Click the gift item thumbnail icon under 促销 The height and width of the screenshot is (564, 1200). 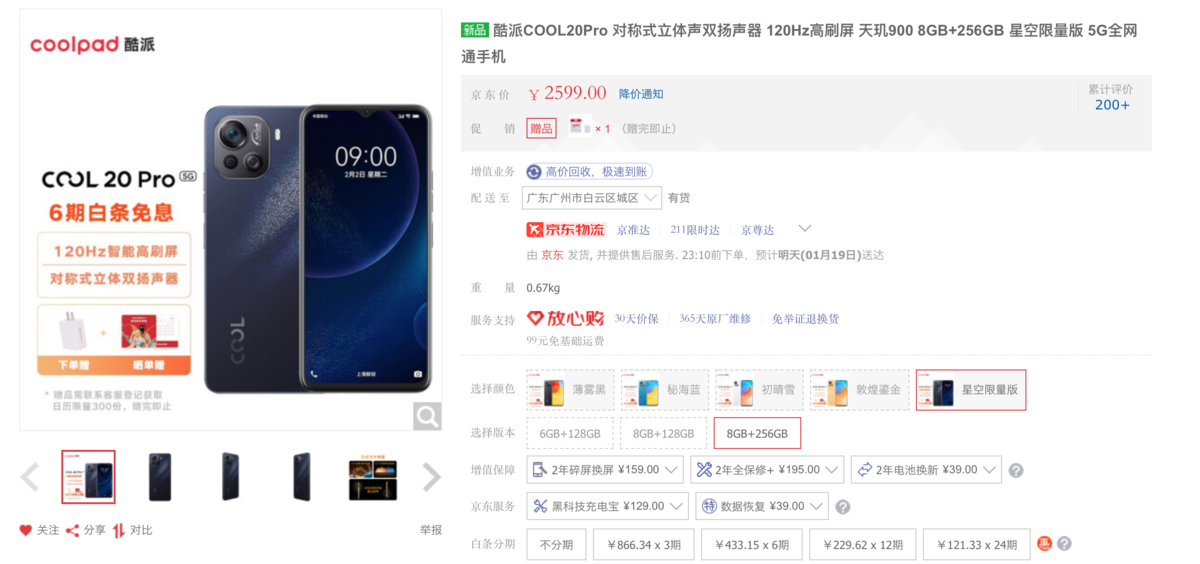tap(580, 128)
